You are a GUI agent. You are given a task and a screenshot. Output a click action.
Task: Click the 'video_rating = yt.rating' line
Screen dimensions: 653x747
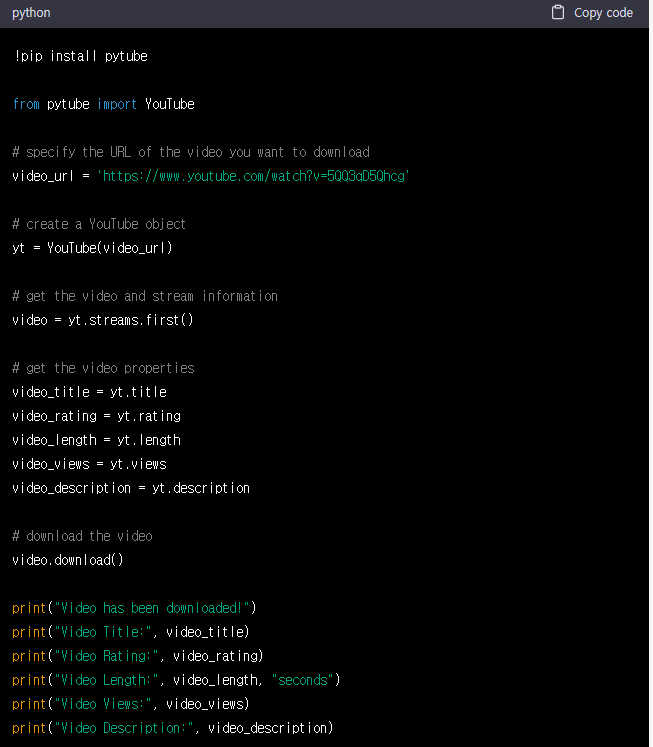(97, 416)
